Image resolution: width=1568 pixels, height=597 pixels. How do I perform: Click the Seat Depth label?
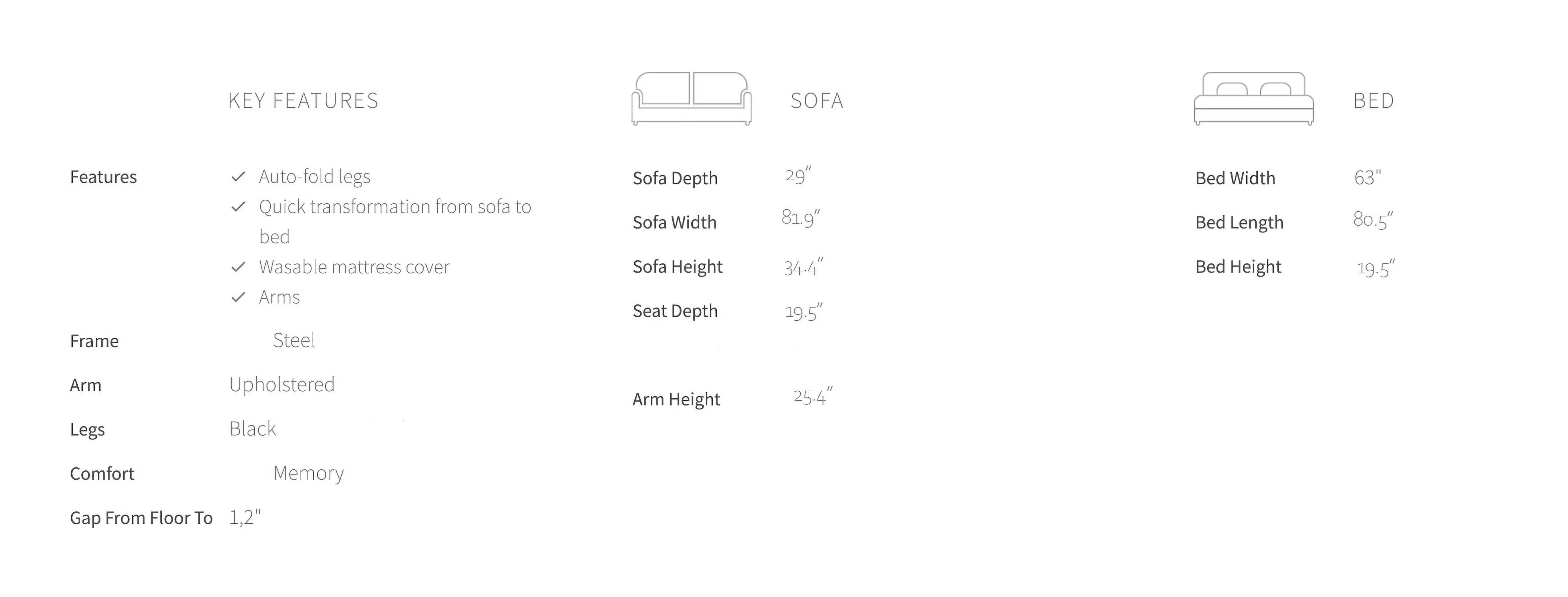675,311
